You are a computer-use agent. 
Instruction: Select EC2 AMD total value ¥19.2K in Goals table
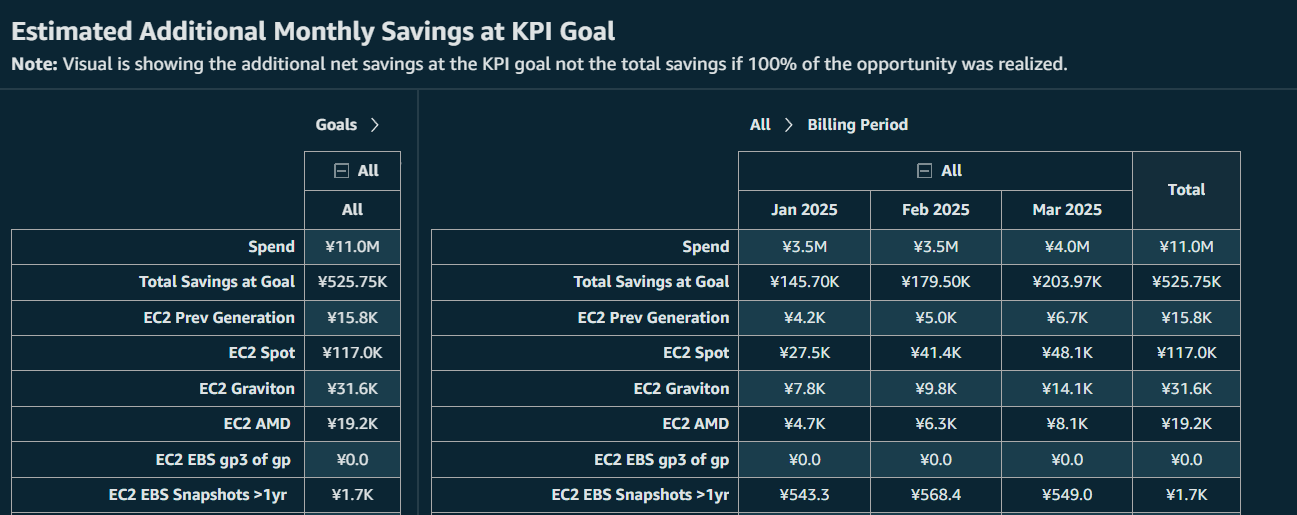pos(352,424)
